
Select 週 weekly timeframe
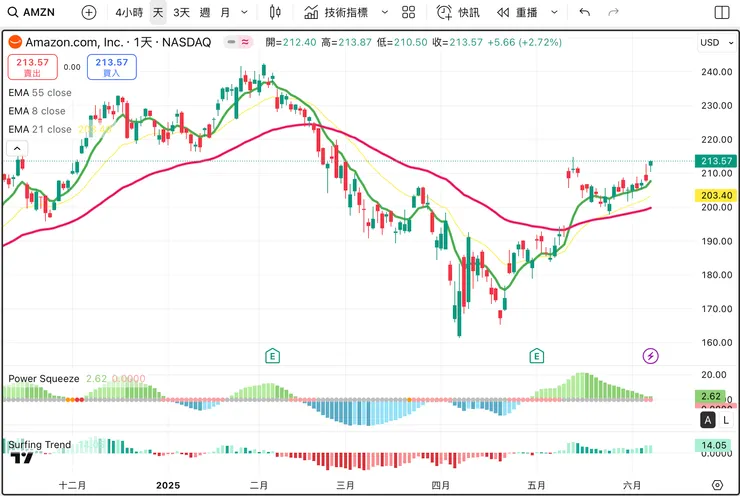(x=205, y=12)
